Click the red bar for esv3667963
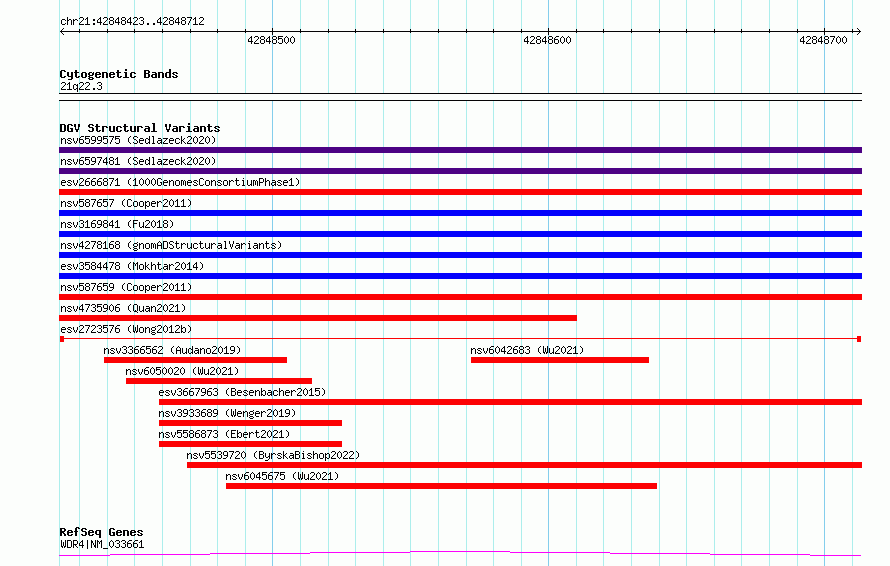This screenshot has height=566, width=890. pyautogui.click(x=510, y=402)
